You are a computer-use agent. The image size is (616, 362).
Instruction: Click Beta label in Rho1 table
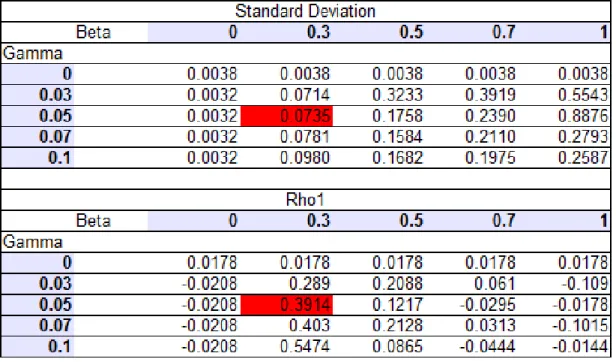[93, 221]
